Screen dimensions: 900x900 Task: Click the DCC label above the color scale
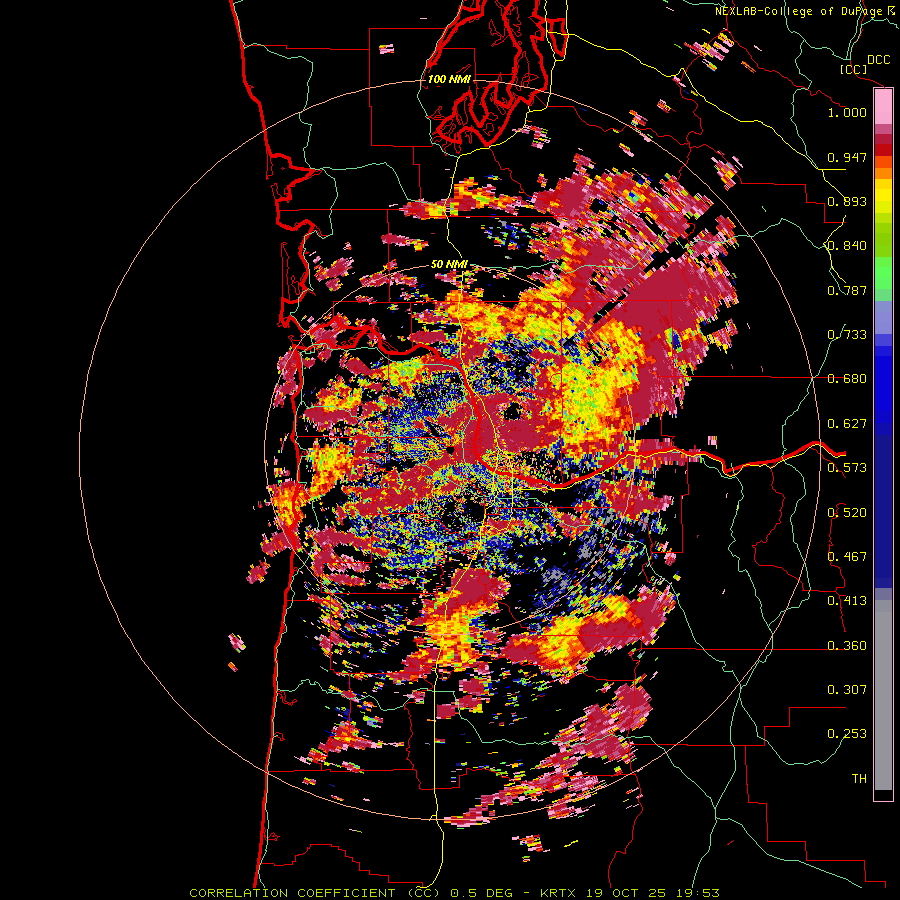point(878,60)
